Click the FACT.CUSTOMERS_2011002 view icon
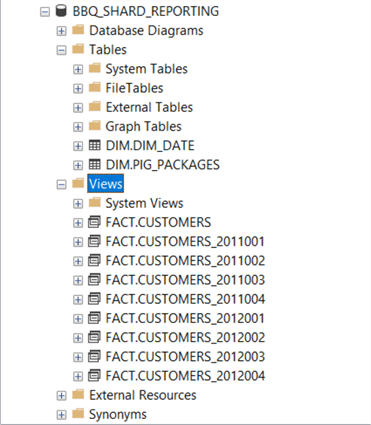 [x=94, y=260]
